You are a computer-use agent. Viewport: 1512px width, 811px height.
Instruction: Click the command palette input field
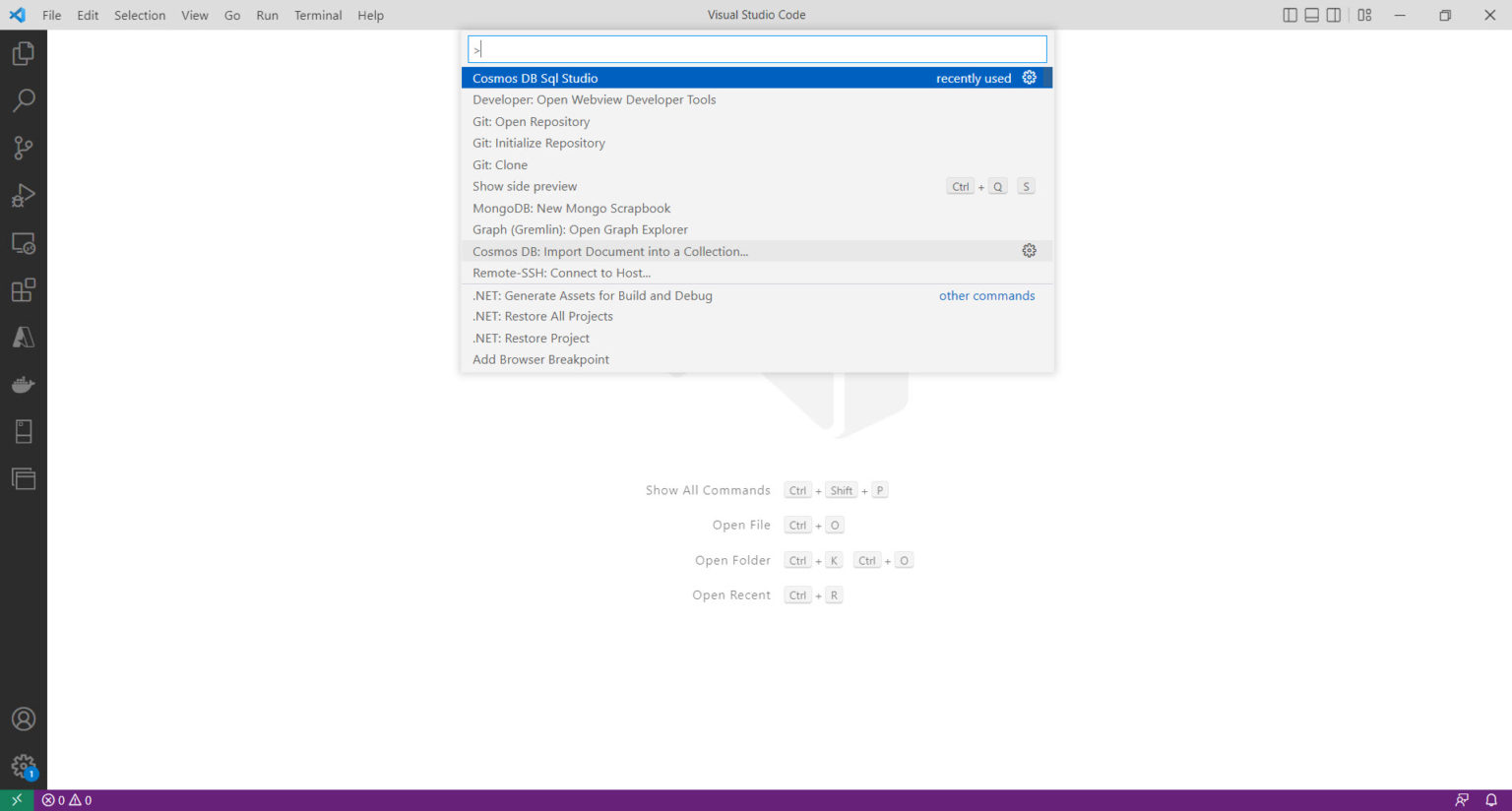757,49
